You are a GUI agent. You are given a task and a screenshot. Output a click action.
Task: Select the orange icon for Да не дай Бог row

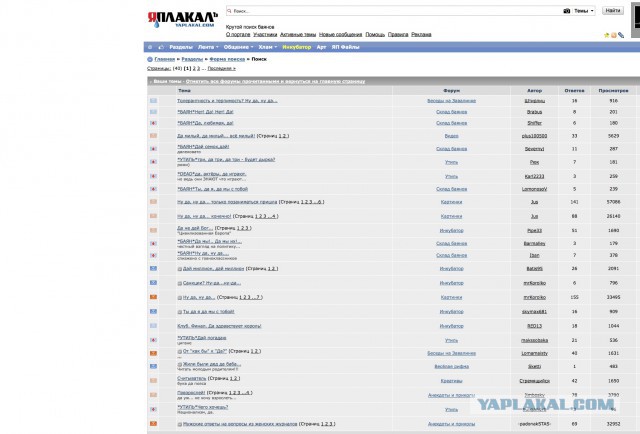[153, 230]
